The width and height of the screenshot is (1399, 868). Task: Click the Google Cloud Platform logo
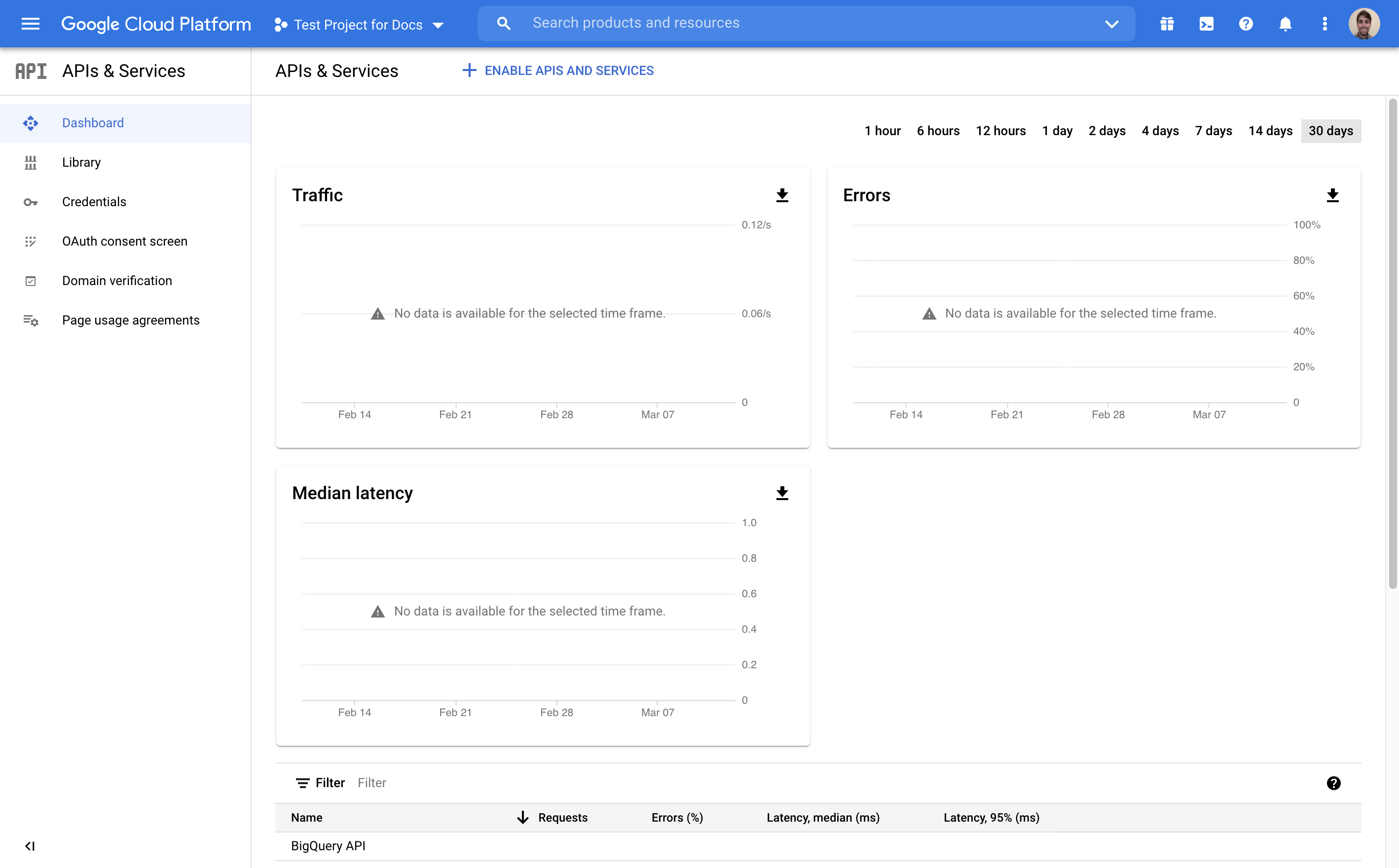(155, 24)
